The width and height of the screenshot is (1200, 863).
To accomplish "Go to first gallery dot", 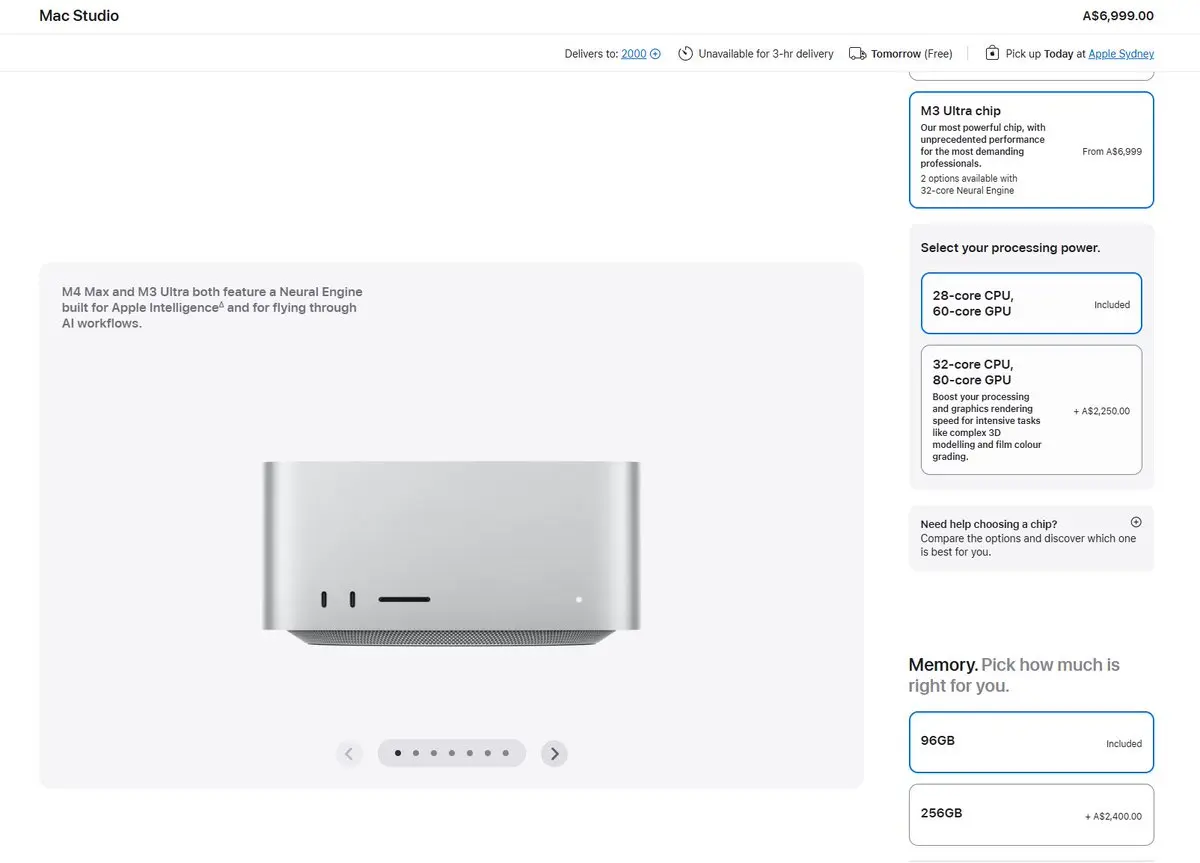I will [398, 753].
